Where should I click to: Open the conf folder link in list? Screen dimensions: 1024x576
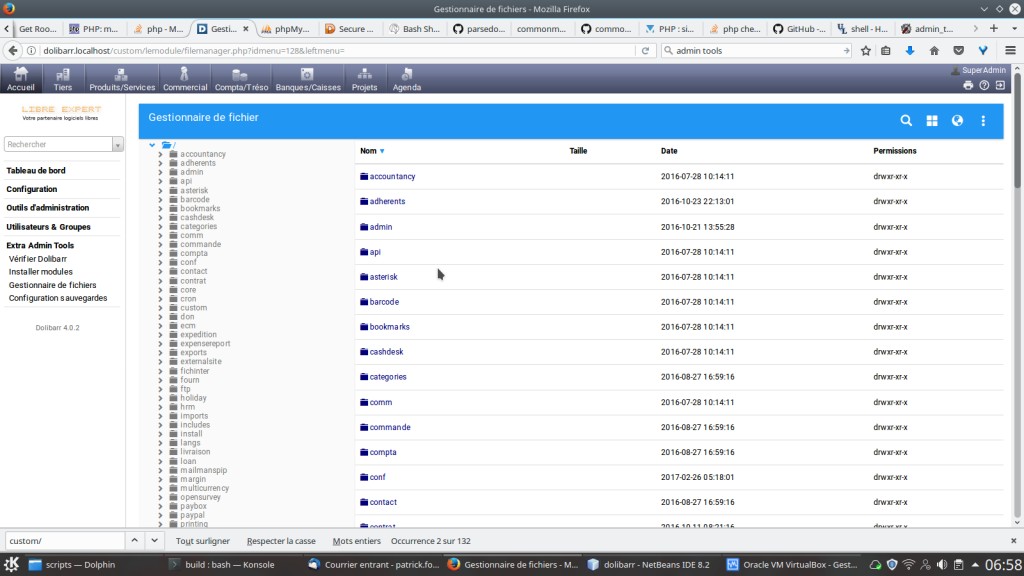tap(377, 477)
